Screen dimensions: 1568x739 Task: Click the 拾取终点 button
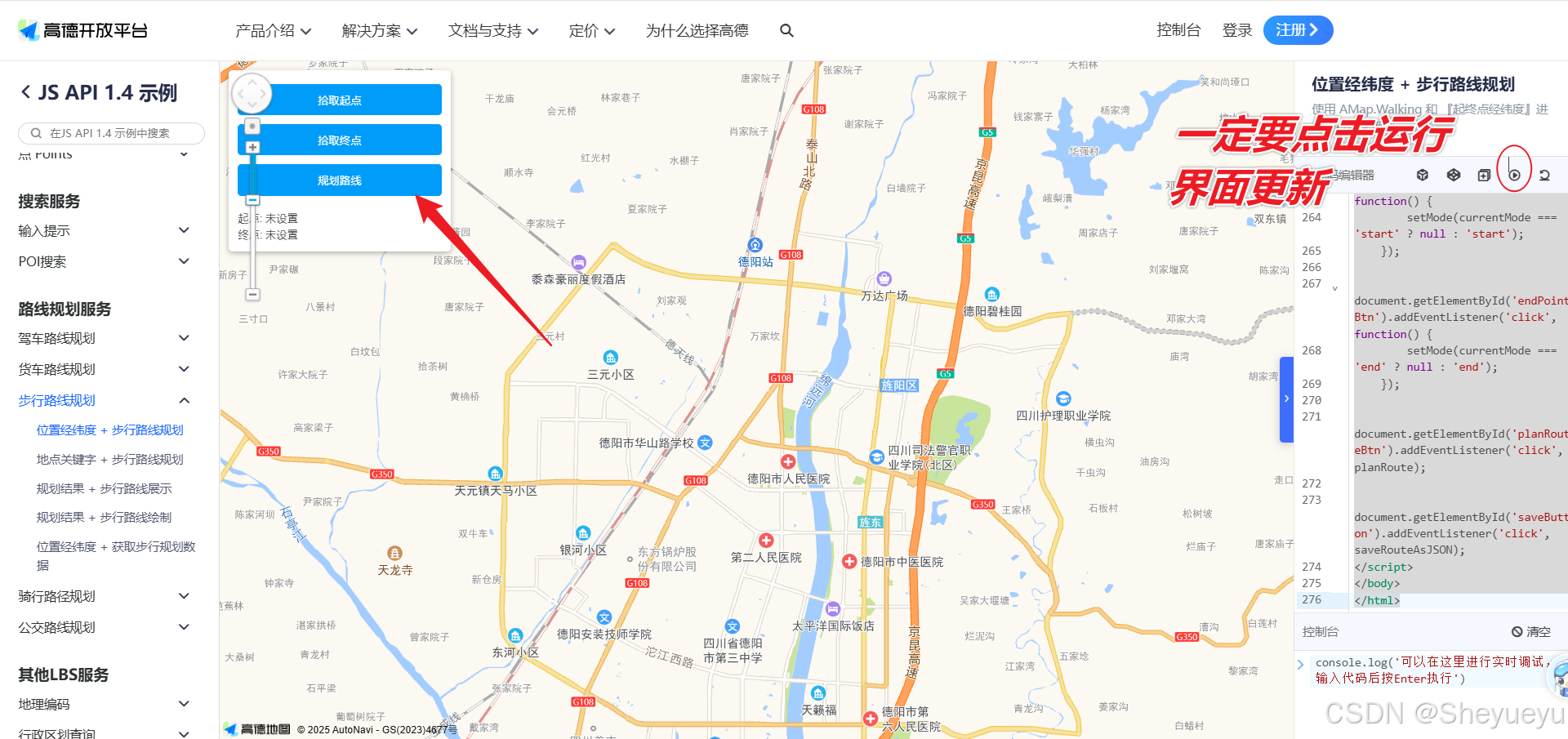coord(340,140)
